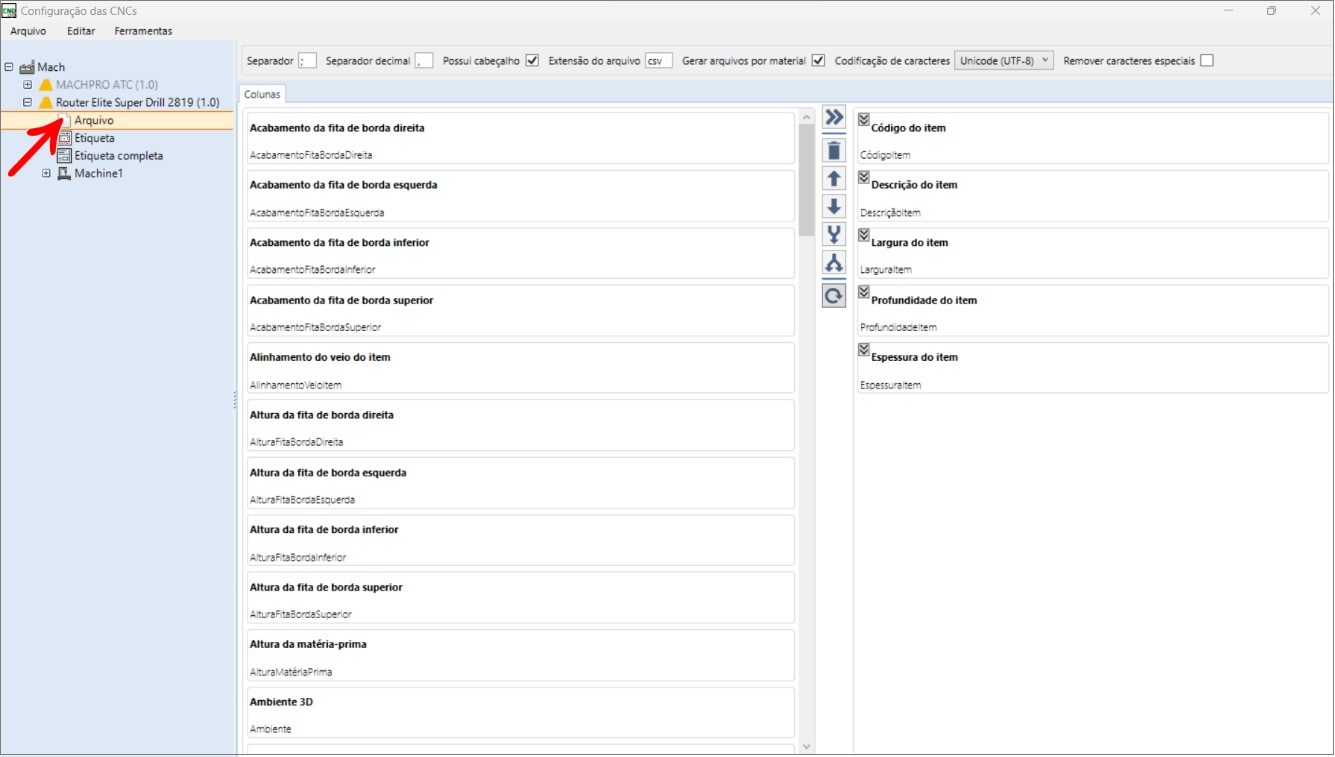This screenshot has height=757, width=1335.
Task: Select Altura da fita de borda direita
Action: (x=520, y=426)
